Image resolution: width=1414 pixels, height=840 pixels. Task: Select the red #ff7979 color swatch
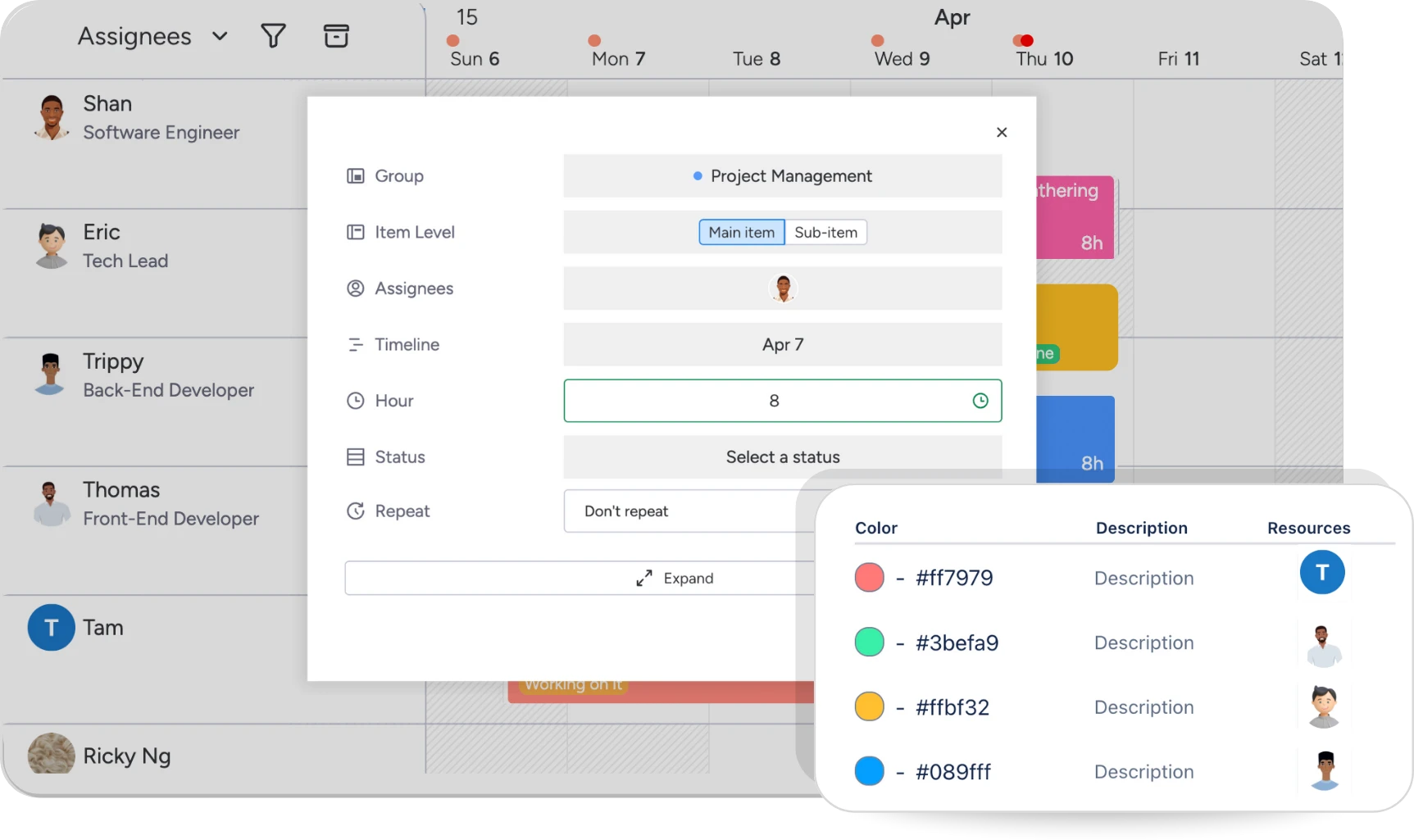click(869, 577)
